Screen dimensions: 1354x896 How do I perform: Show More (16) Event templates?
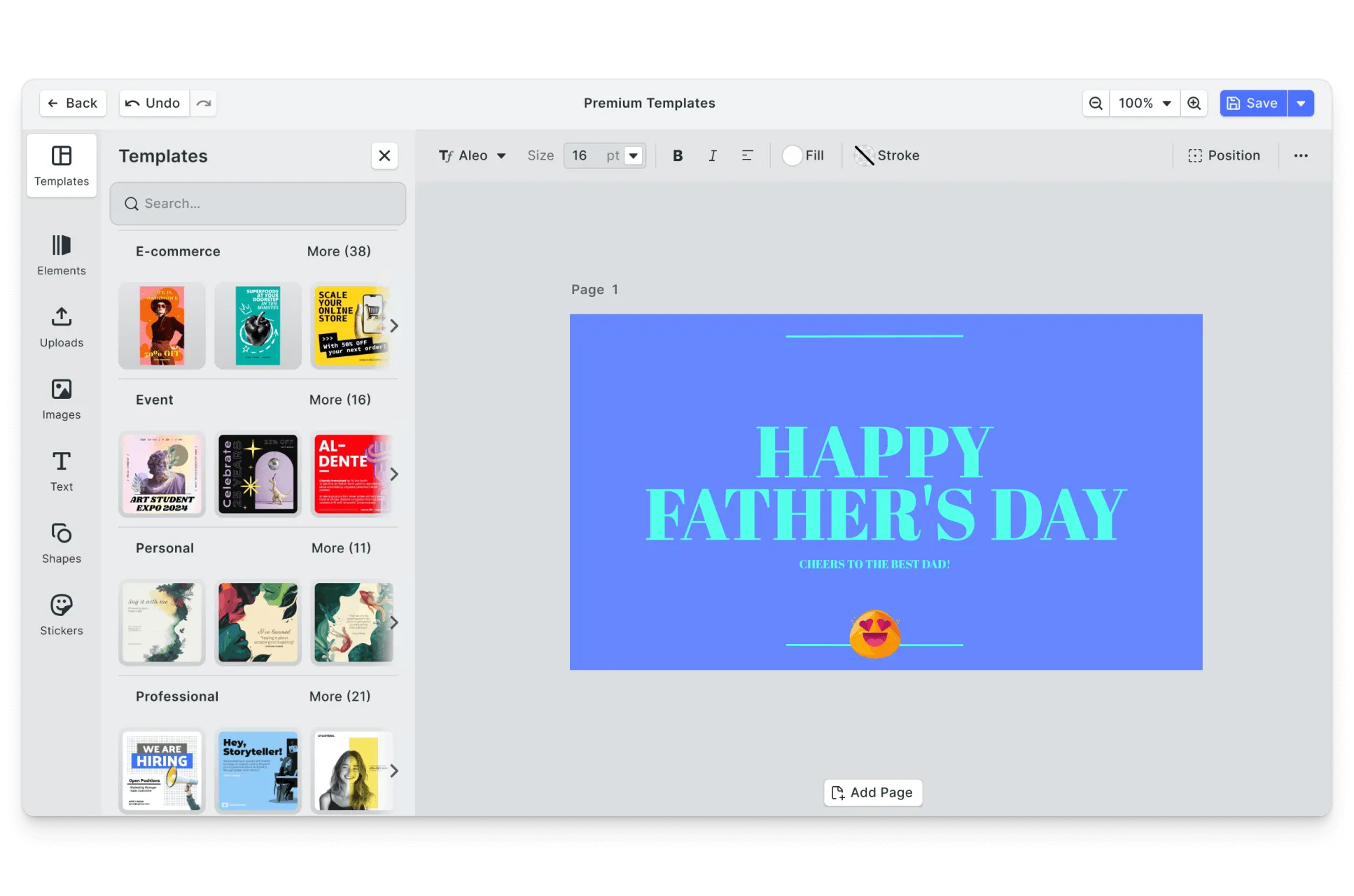click(x=340, y=400)
